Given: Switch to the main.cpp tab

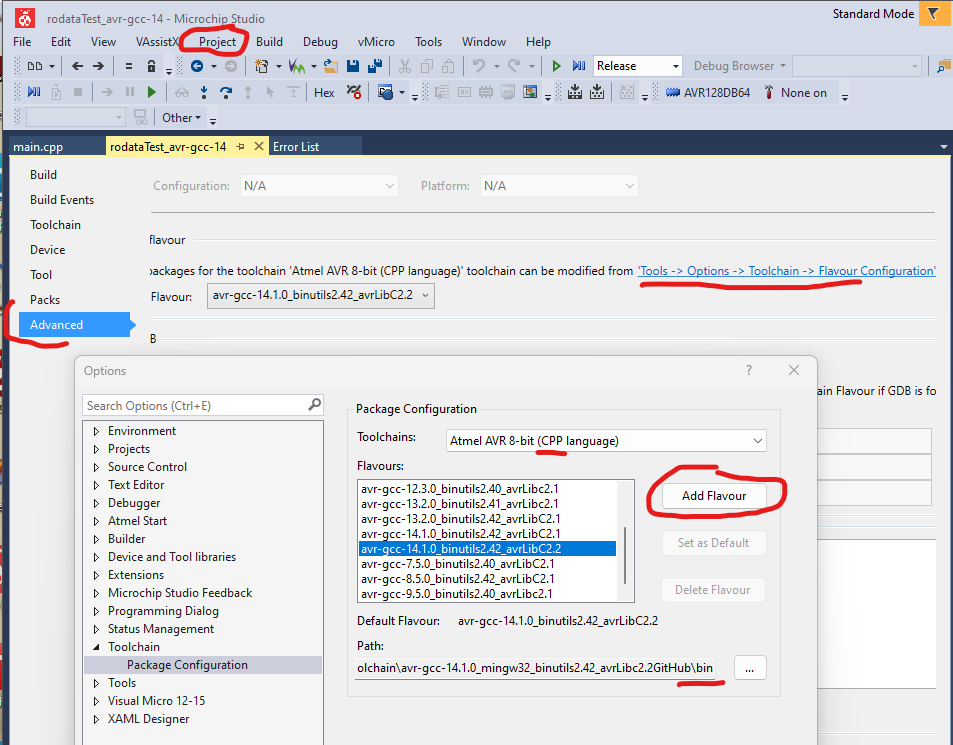Looking at the screenshot, I should click(38, 146).
